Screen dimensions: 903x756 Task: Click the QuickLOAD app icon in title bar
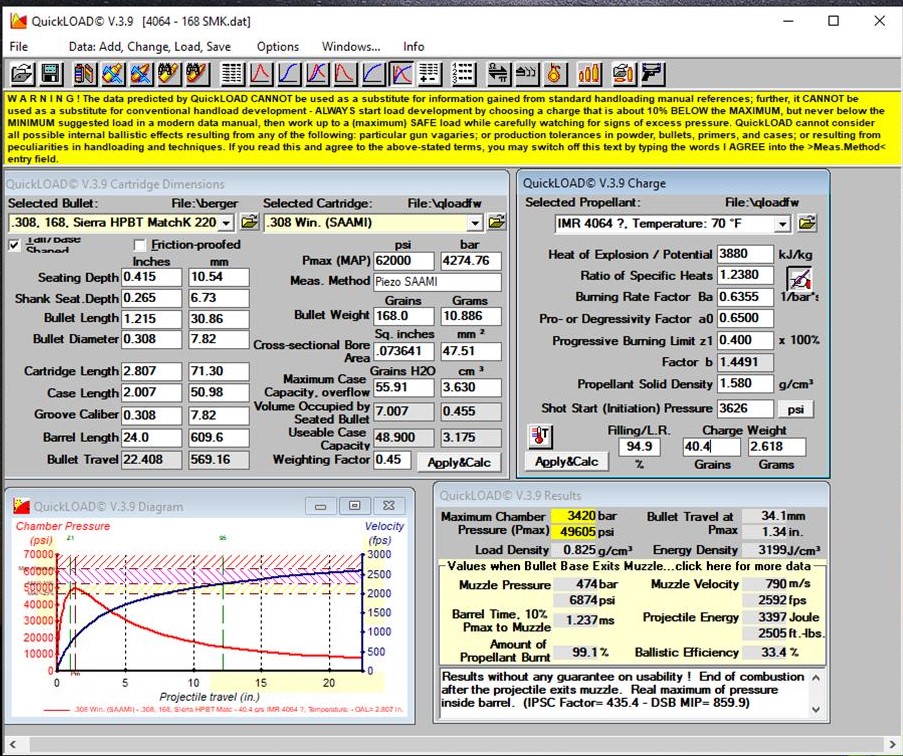[18, 21]
